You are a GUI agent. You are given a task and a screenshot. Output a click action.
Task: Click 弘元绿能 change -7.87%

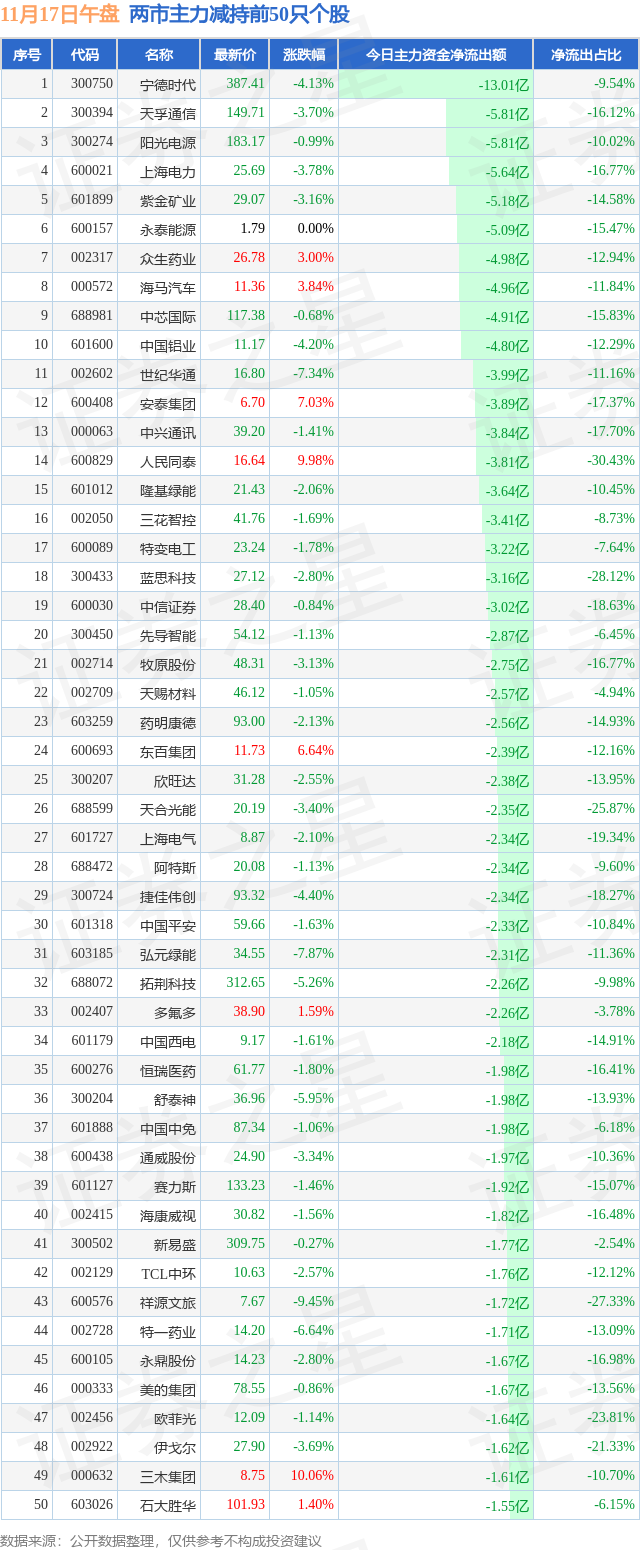(x=313, y=954)
